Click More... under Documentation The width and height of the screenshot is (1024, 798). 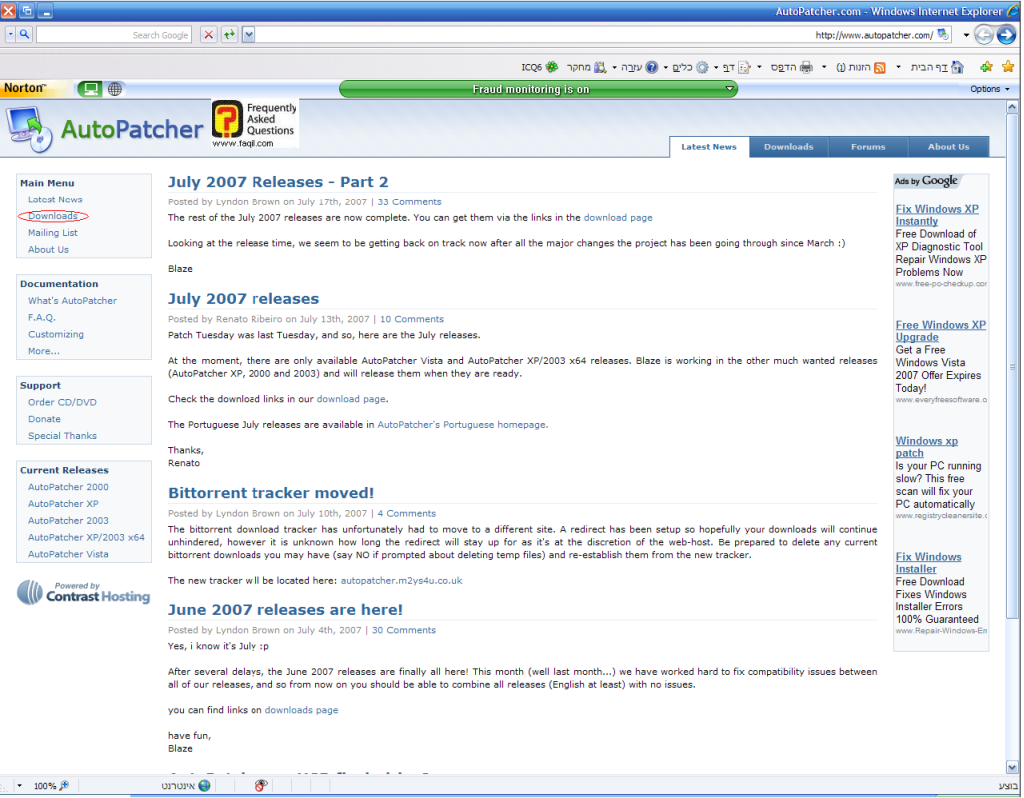click(x=44, y=351)
